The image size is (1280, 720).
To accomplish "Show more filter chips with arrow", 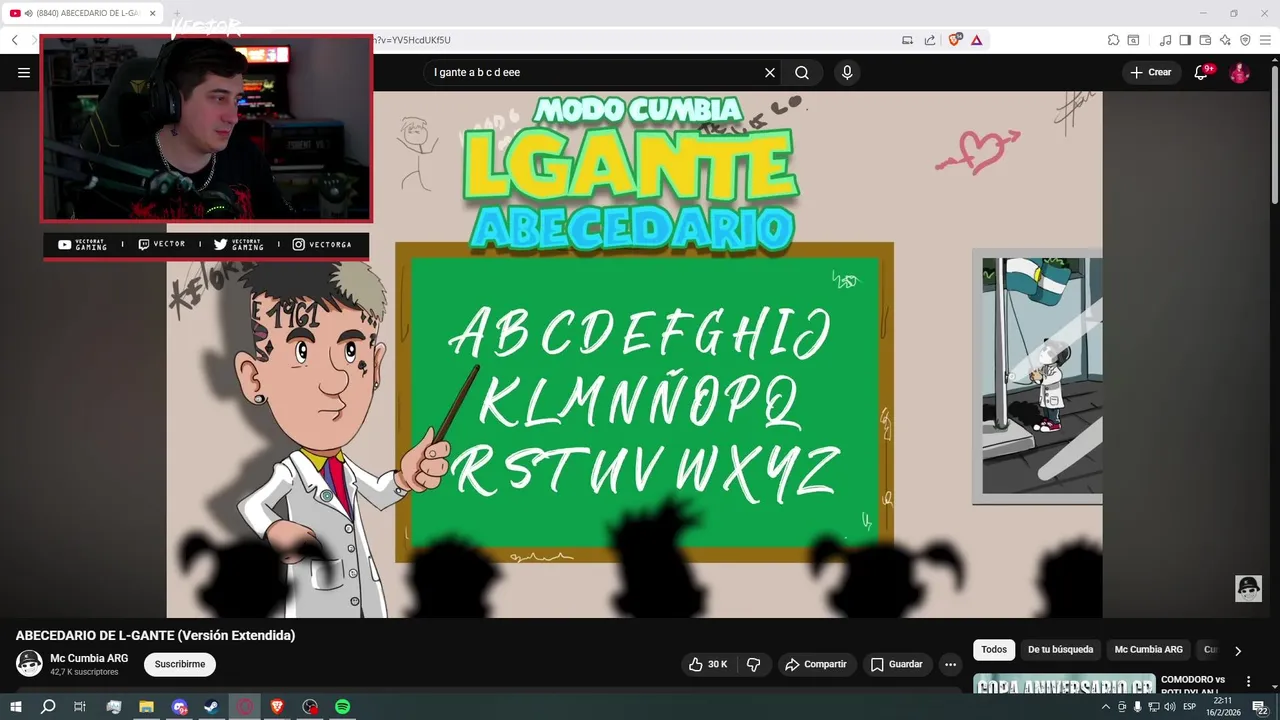I will click(1237, 651).
